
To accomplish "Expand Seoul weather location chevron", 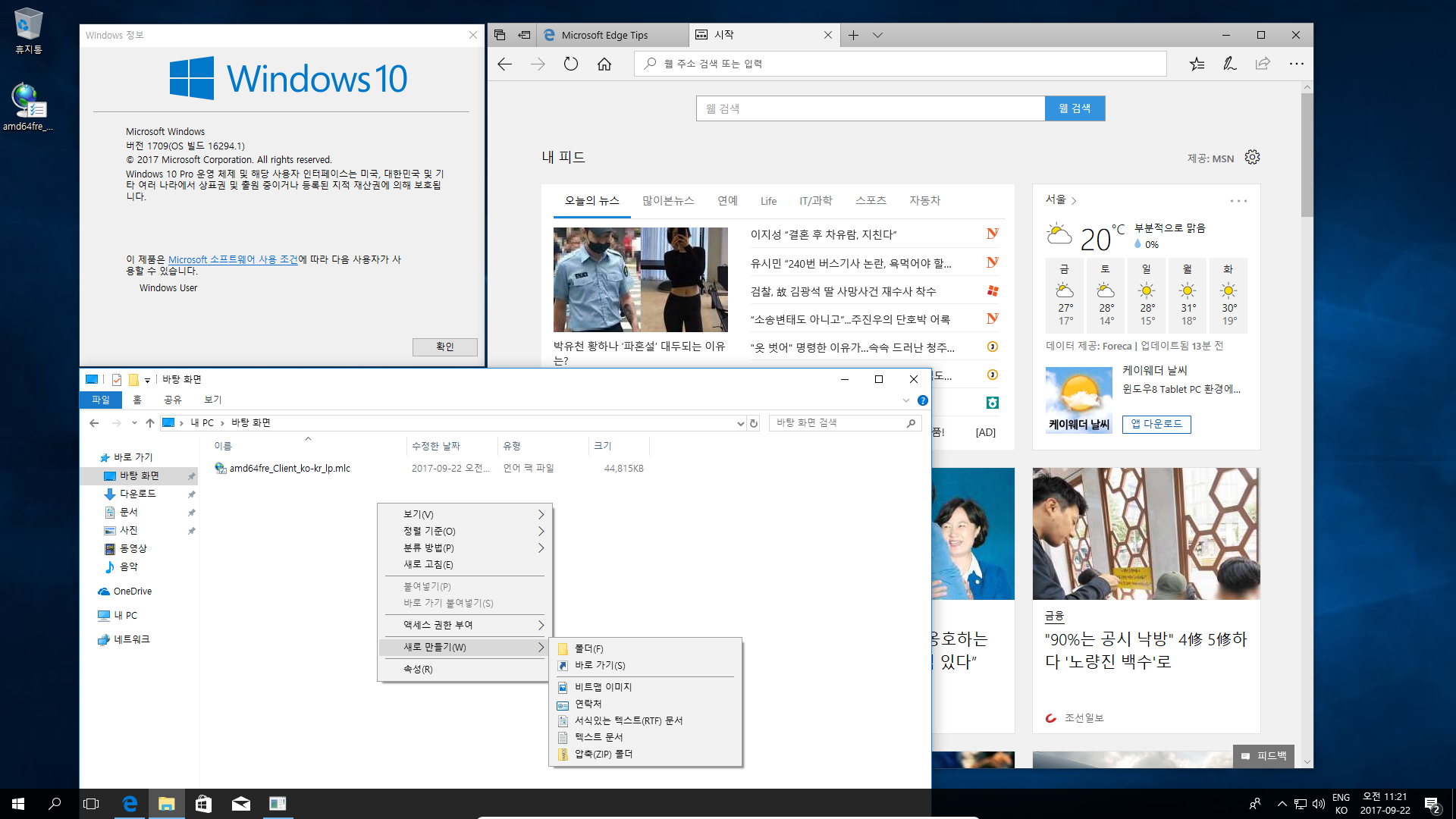I will coord(1074,201).
